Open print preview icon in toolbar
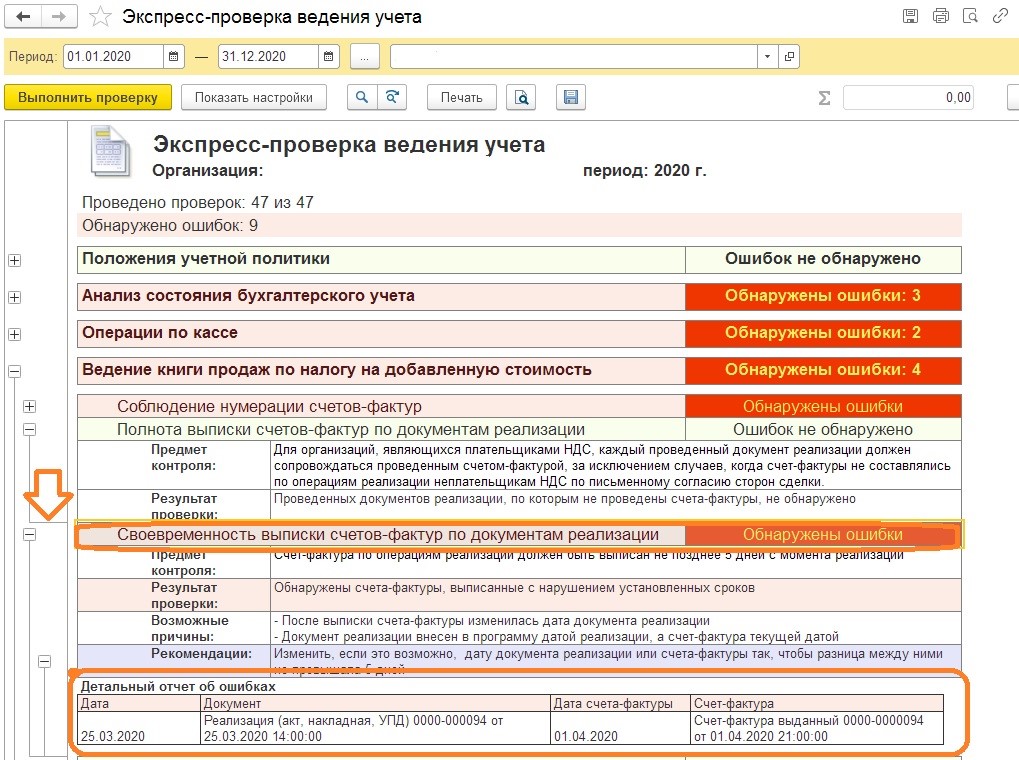This screenshot has width=1019, height=760. 521,98
